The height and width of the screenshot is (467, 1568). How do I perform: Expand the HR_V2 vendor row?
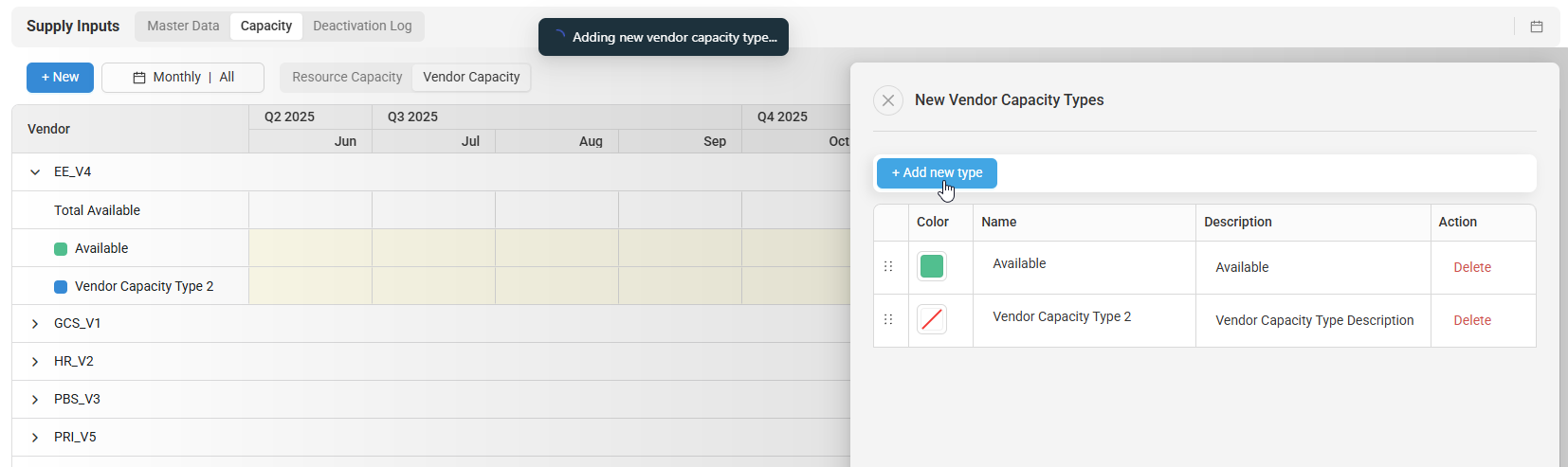tap(35, 362)
